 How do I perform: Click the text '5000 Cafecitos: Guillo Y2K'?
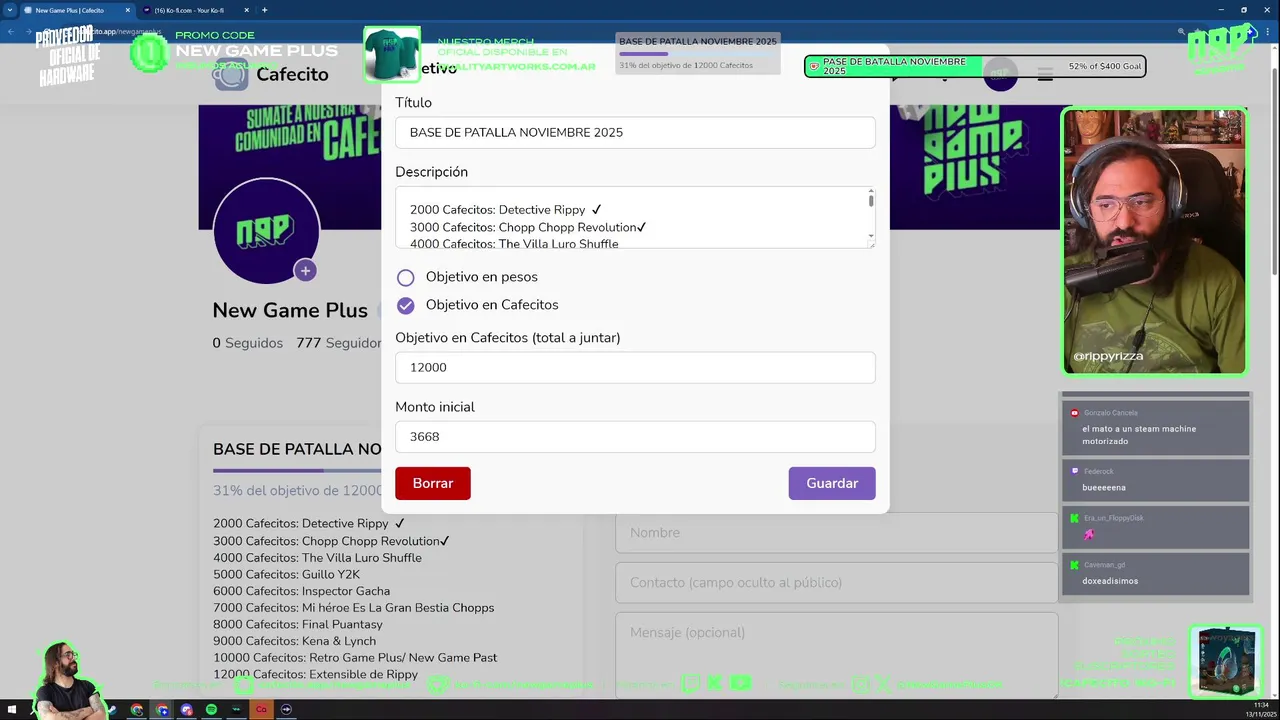click(x=286, y=574)
